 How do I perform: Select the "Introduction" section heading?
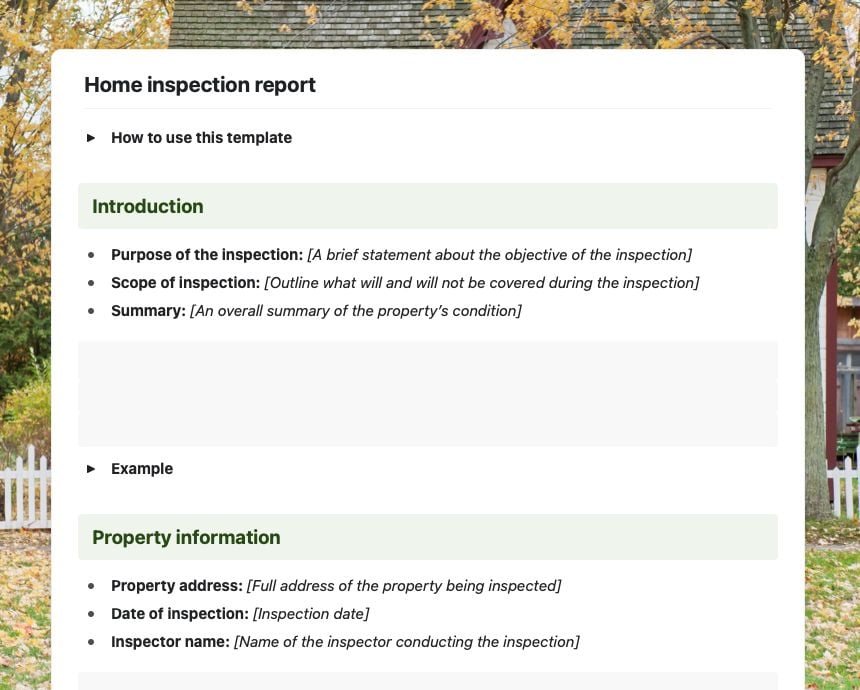pos(147,206)
